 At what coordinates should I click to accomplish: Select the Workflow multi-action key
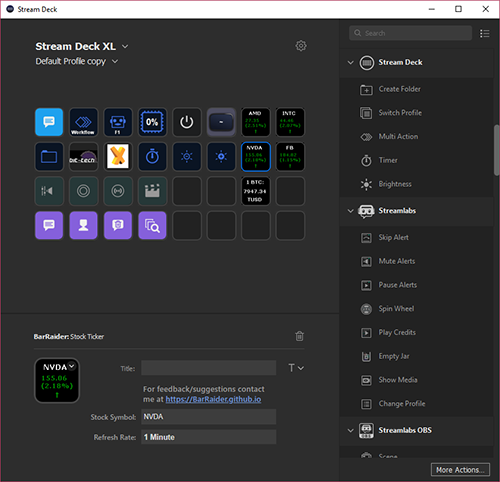pos(83,122)
